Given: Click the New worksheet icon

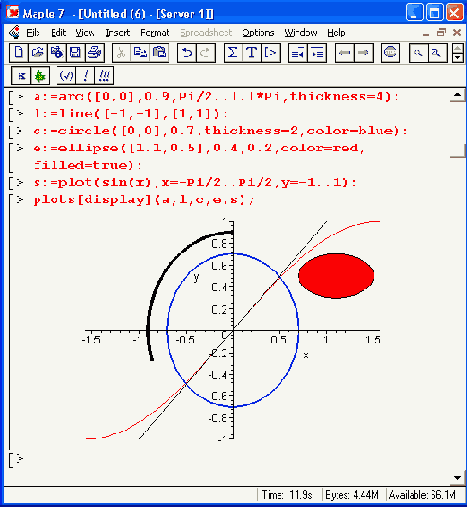Looking at the screenshot, I should (19, 53).
